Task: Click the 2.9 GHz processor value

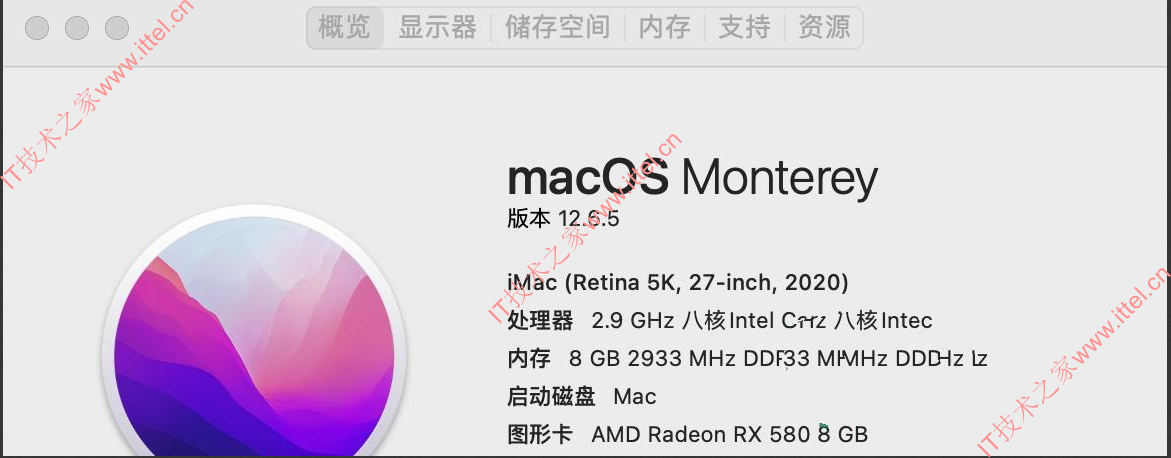Action: pyautogui.click(x=762, y=321)
